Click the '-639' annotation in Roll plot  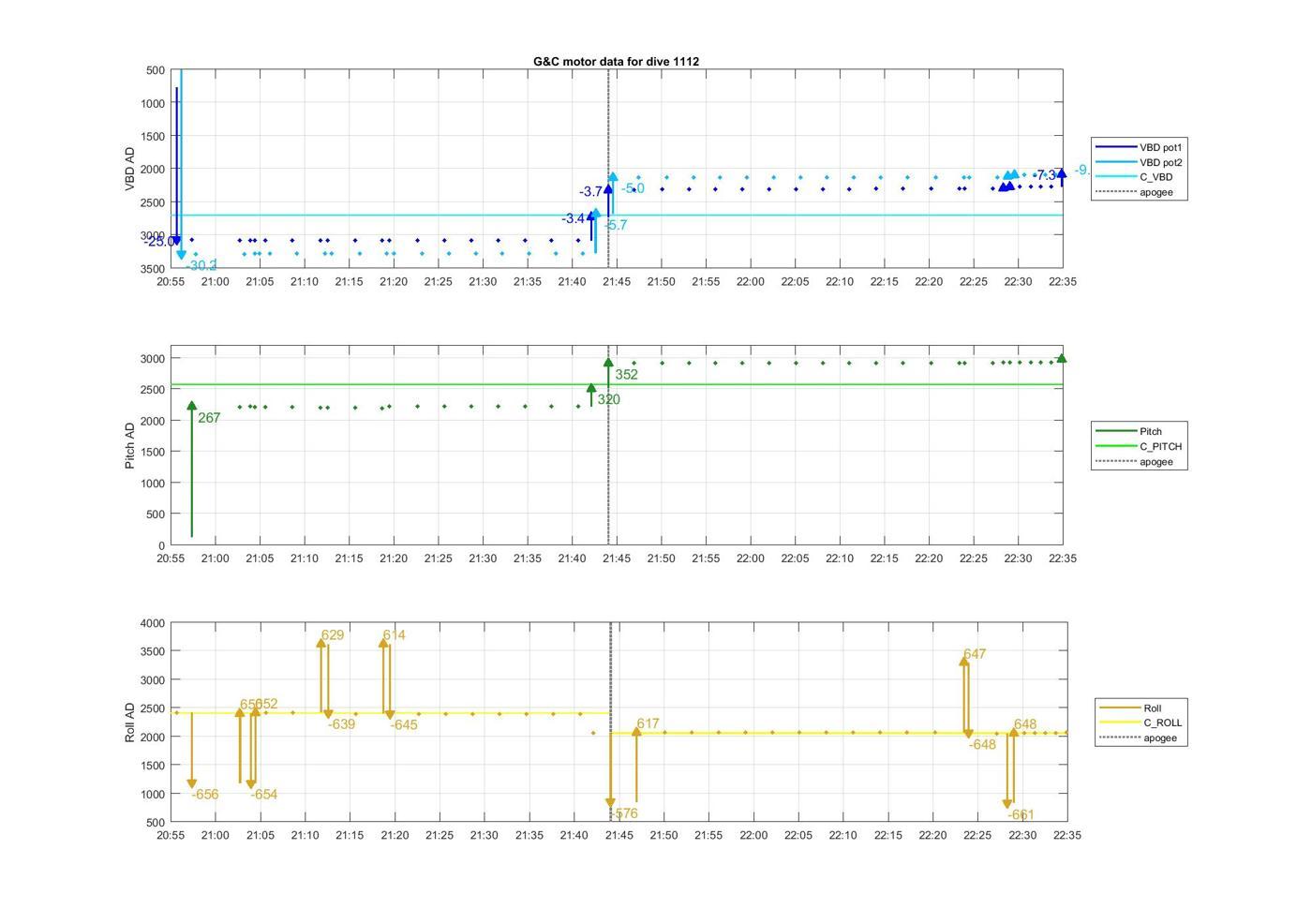click(x=341, y=724)
